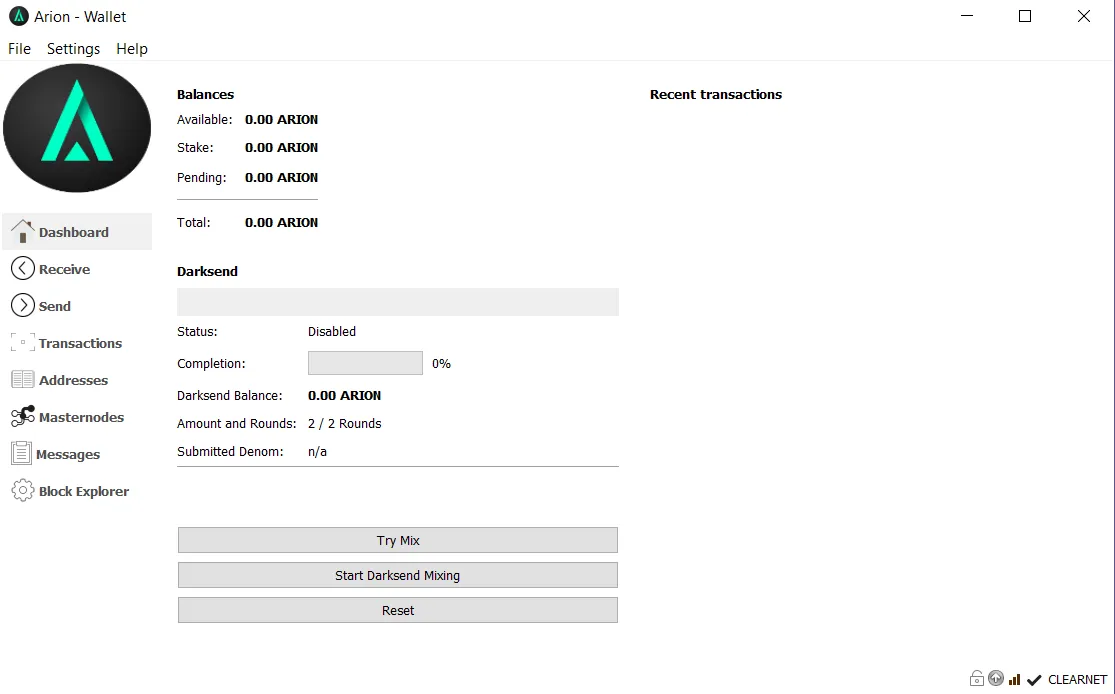Click the large Arion logo image
1115x694 pixels.
click(x=77, y=128)
